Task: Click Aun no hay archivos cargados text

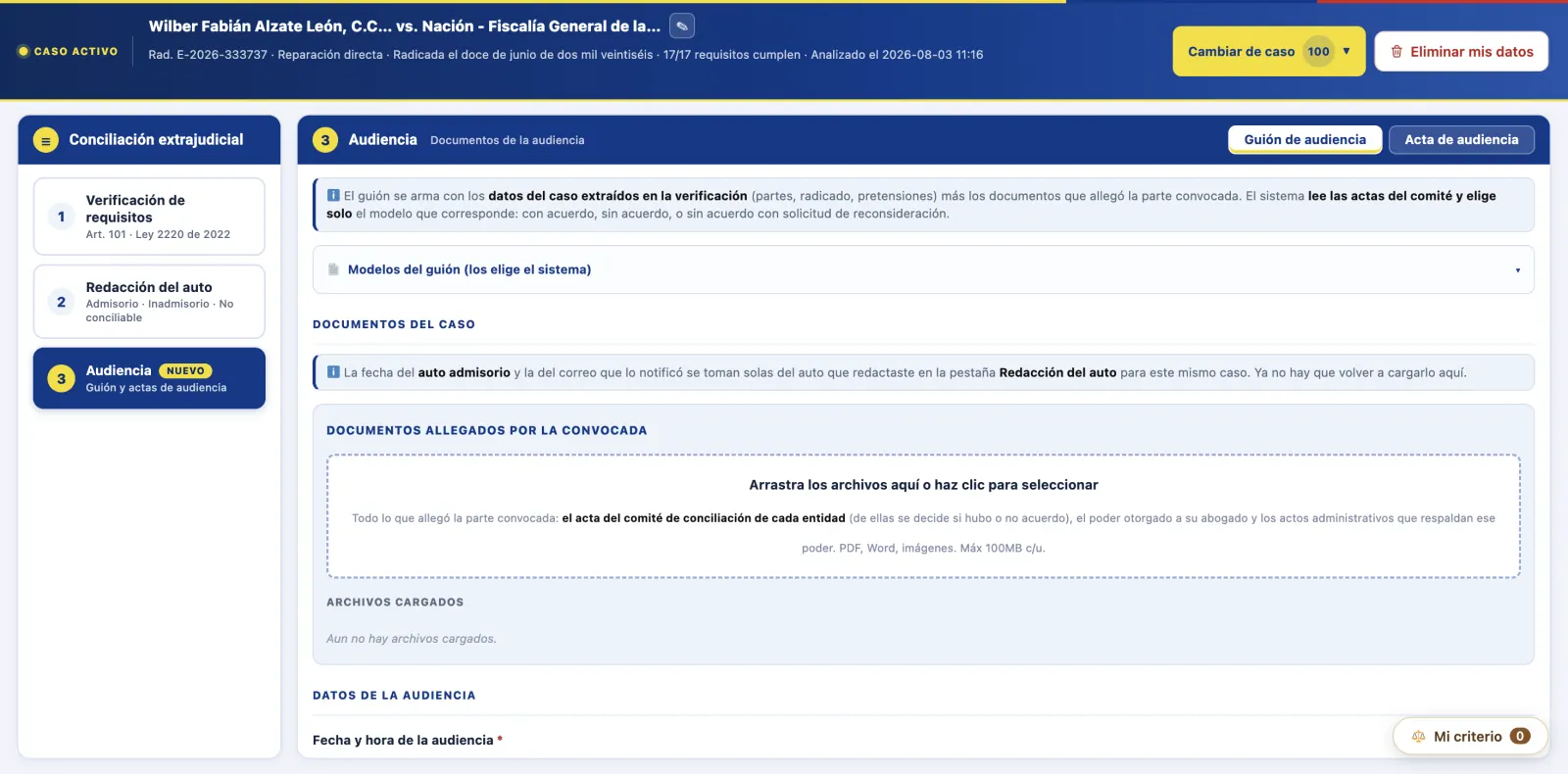Action: (412, 639)
